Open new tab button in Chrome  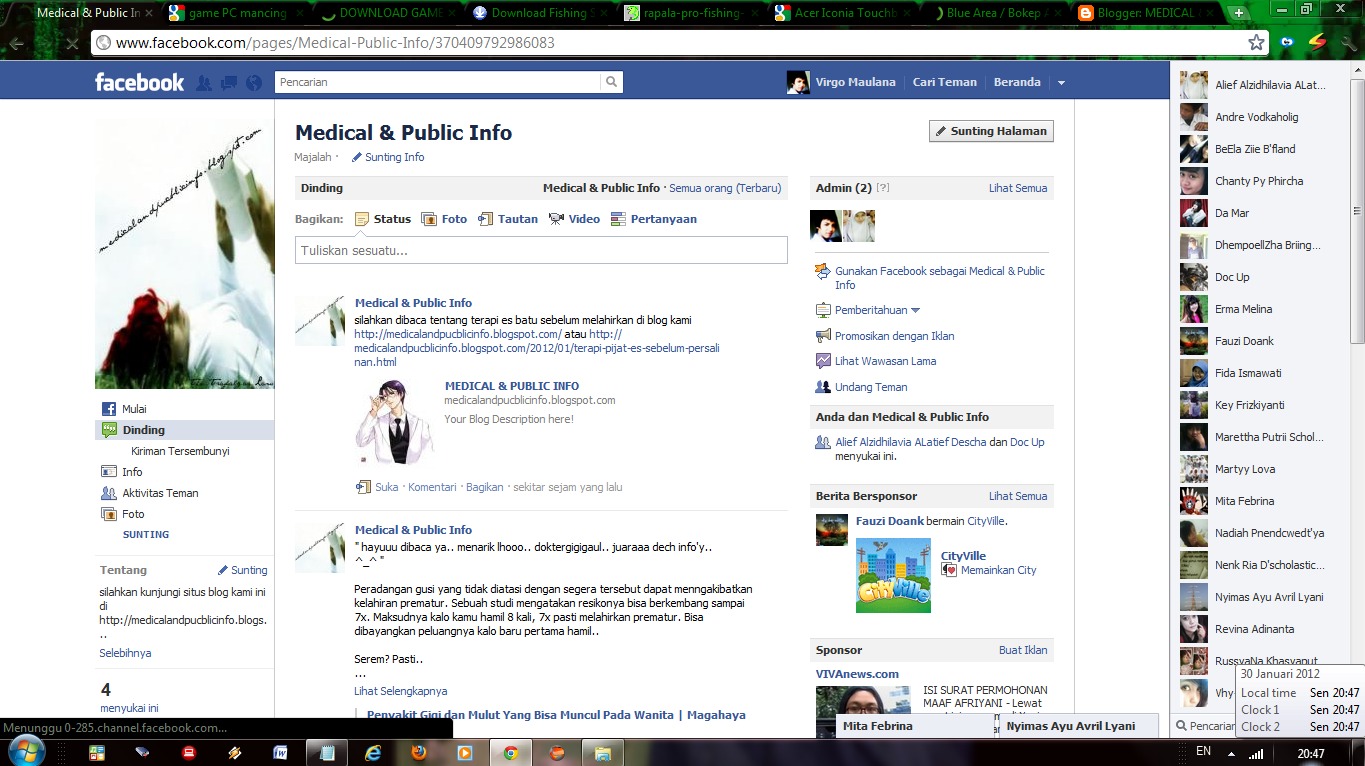[x=1240, y=13]
